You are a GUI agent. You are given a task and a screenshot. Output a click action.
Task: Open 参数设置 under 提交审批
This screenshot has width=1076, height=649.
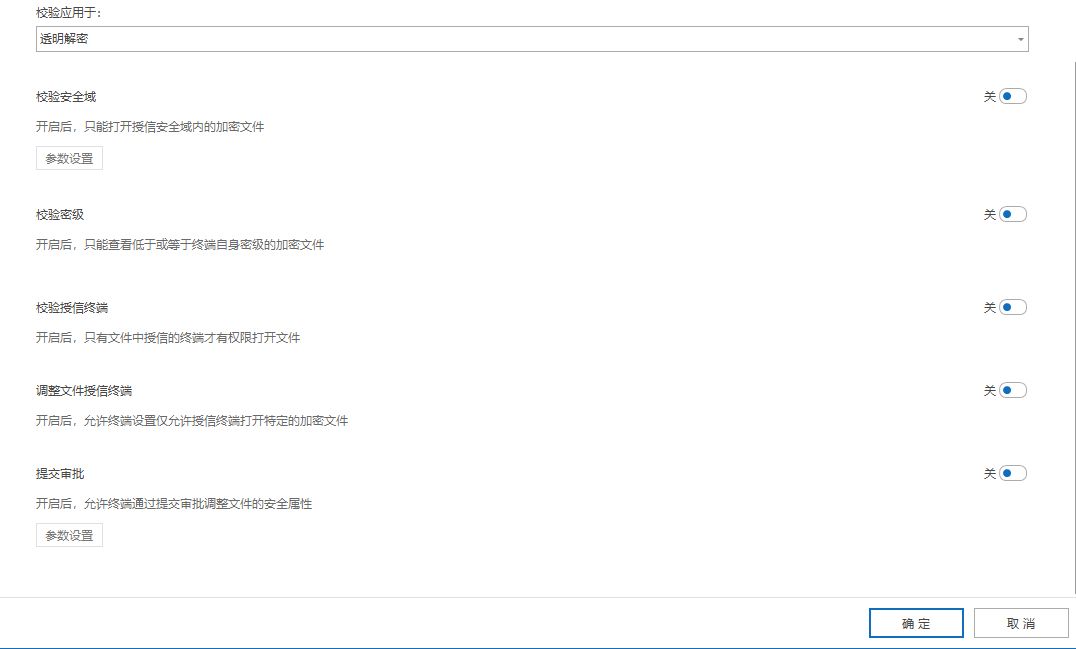pos(69,536)
